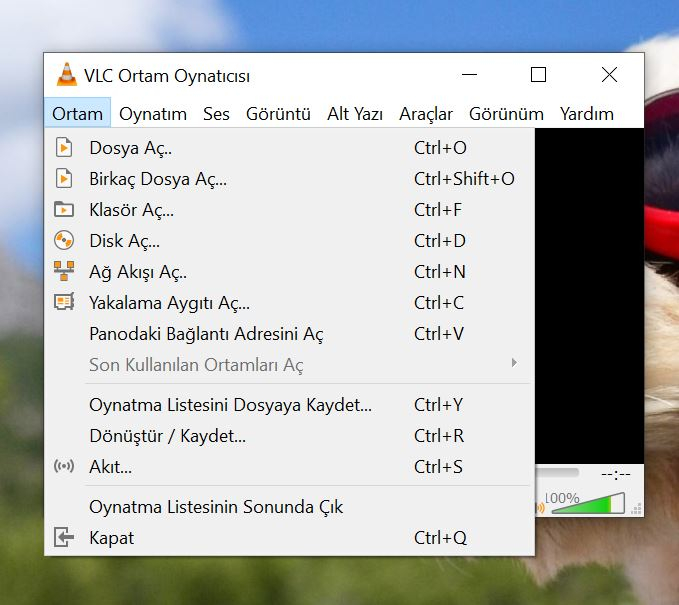Open the Görünüm menu
This screenshot has width=679, height=605.
506,114
